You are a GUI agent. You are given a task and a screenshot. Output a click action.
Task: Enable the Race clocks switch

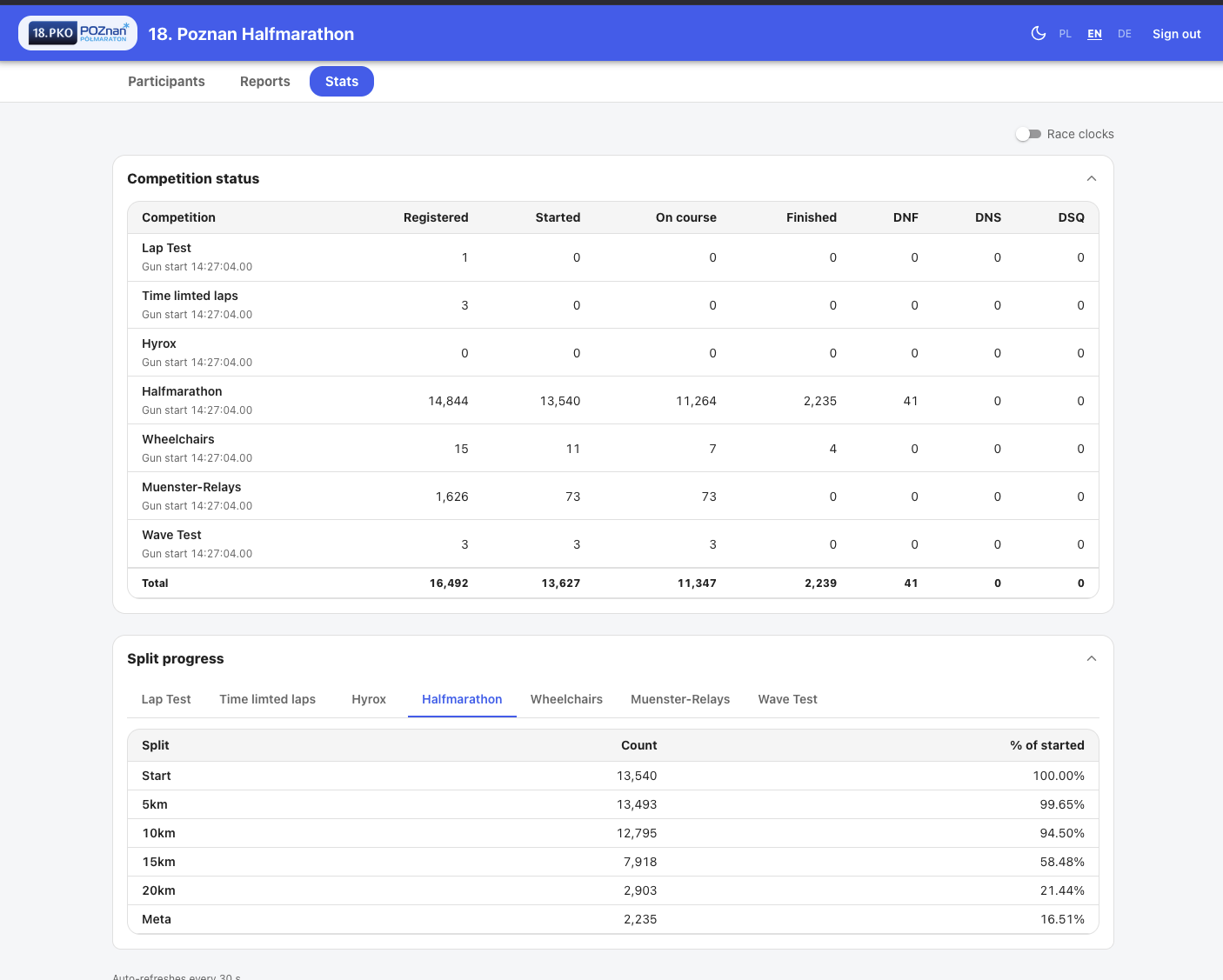tap(1028, 134)
